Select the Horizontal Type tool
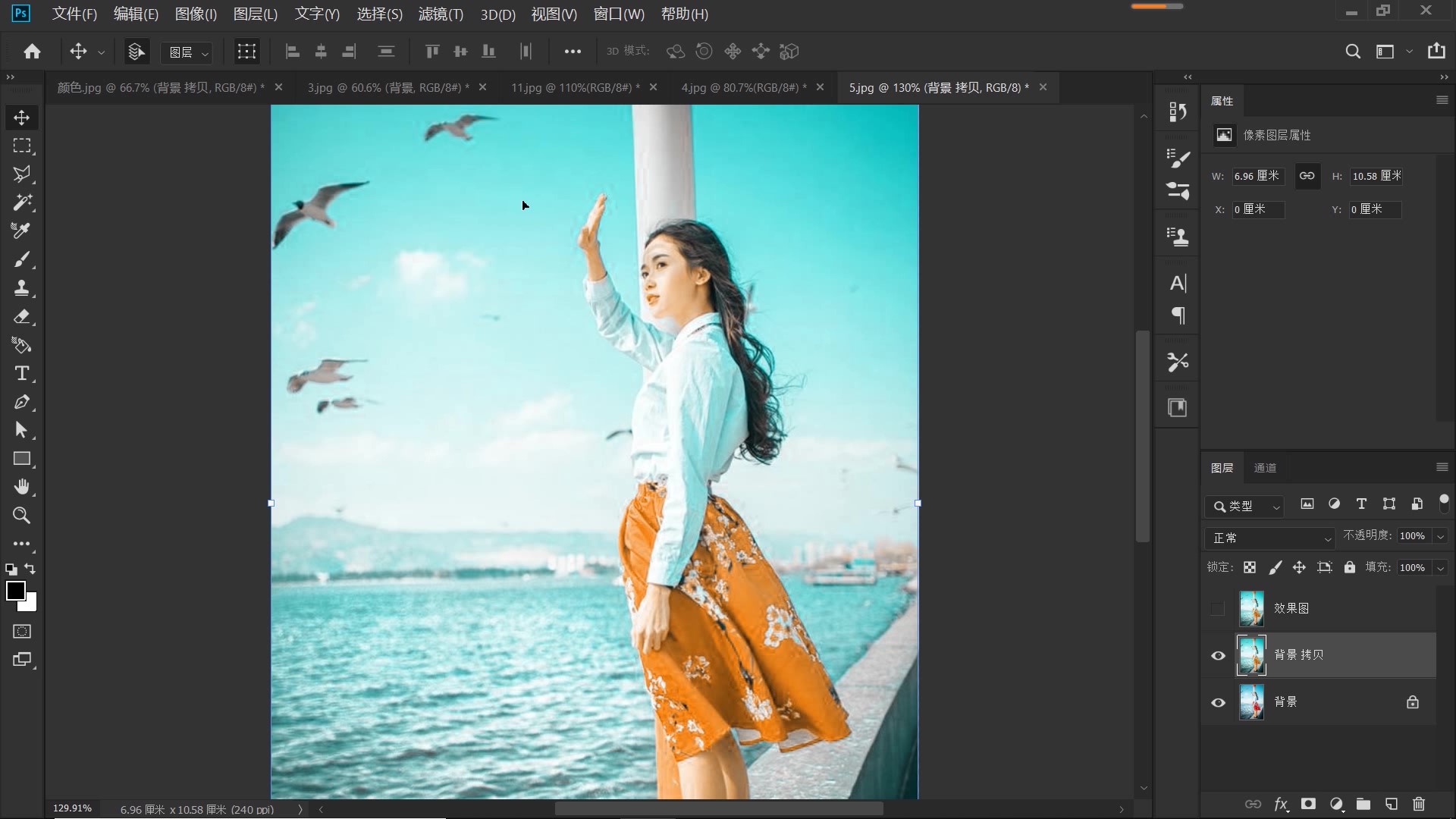 coord(23,373)
